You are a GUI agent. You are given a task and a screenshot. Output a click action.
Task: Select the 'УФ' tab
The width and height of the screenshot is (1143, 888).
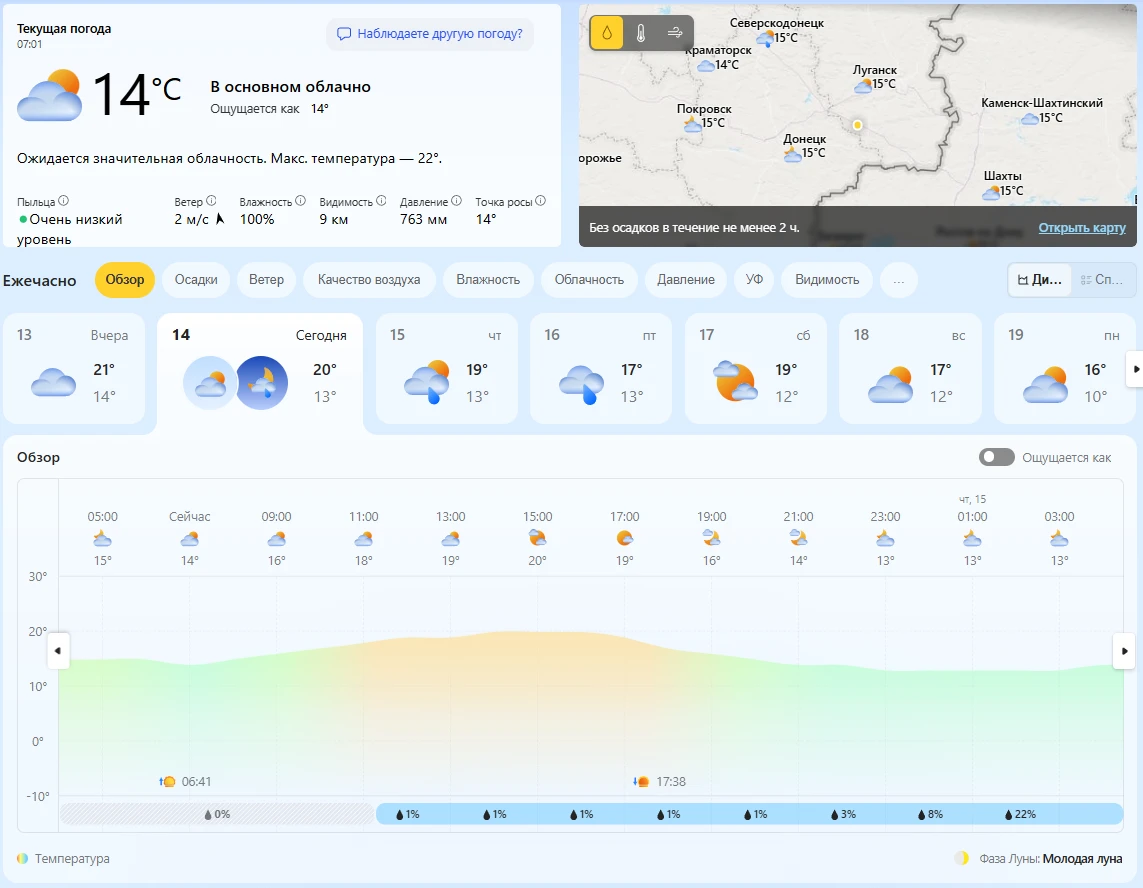[754, 280]
